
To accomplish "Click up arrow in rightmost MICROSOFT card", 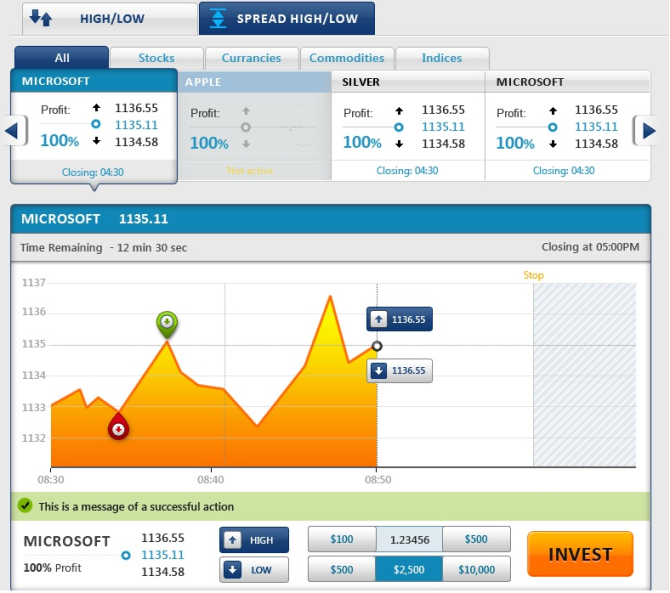I will 553,111.
